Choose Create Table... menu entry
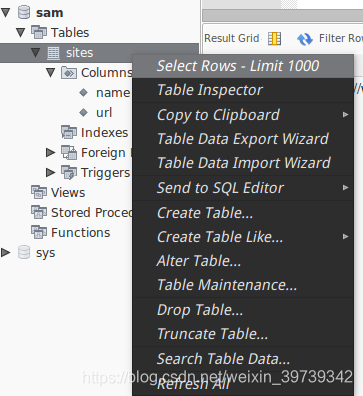 click(x=243, y=213)
